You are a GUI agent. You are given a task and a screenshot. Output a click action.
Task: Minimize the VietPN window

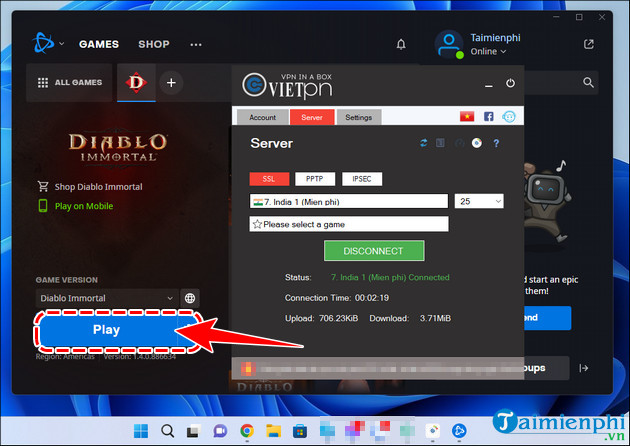[x=489, y=86]
